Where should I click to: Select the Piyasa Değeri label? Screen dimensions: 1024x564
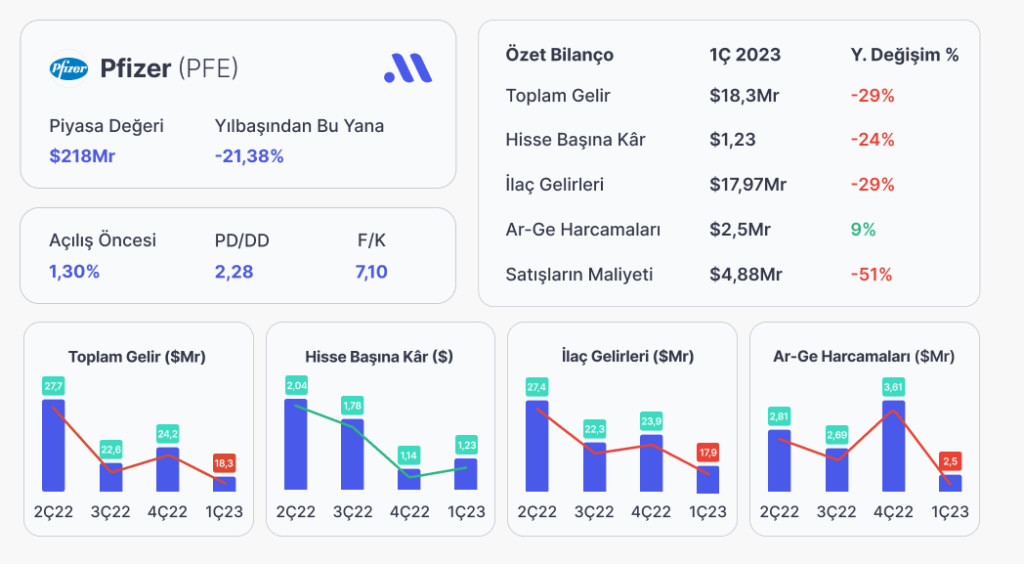(106, 126)
